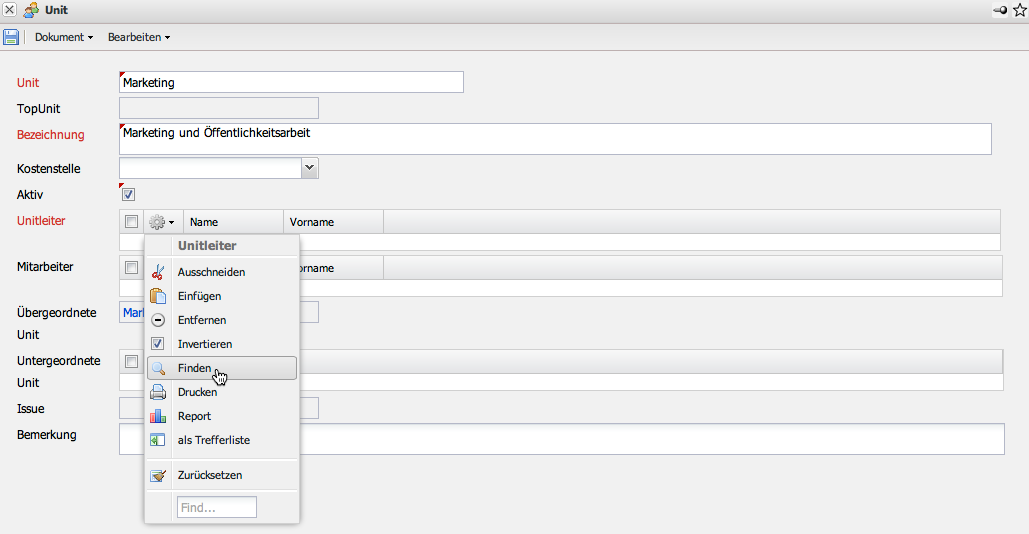Image resolution: width=1029 pixels, height=534 pixels.
Task: Click the scissors Ausschneiden icon
Action: click(158, 272)
